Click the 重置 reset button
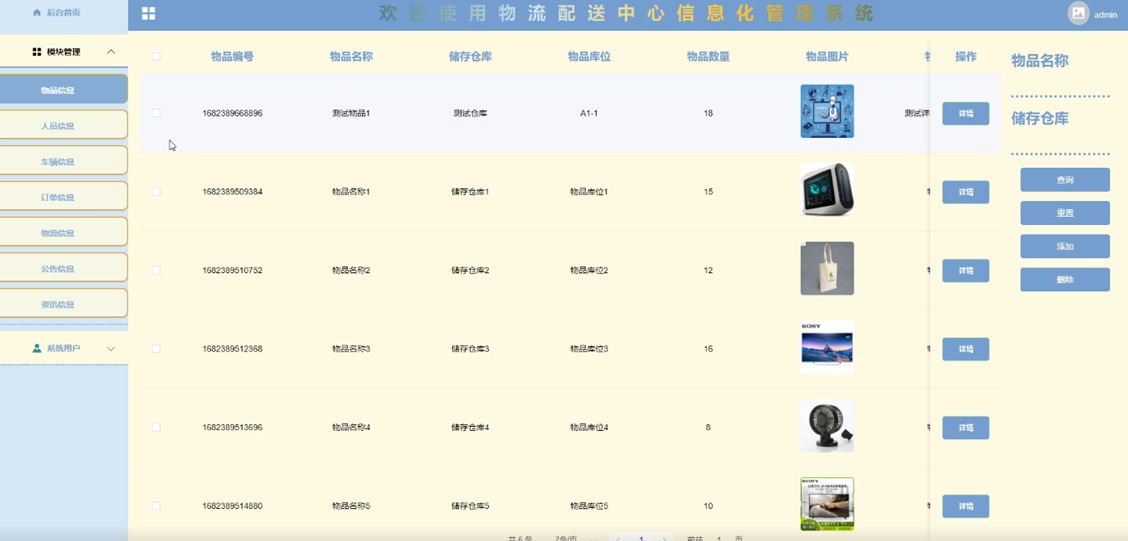This screenshot has width=1128, height=541. [1065, 213]
